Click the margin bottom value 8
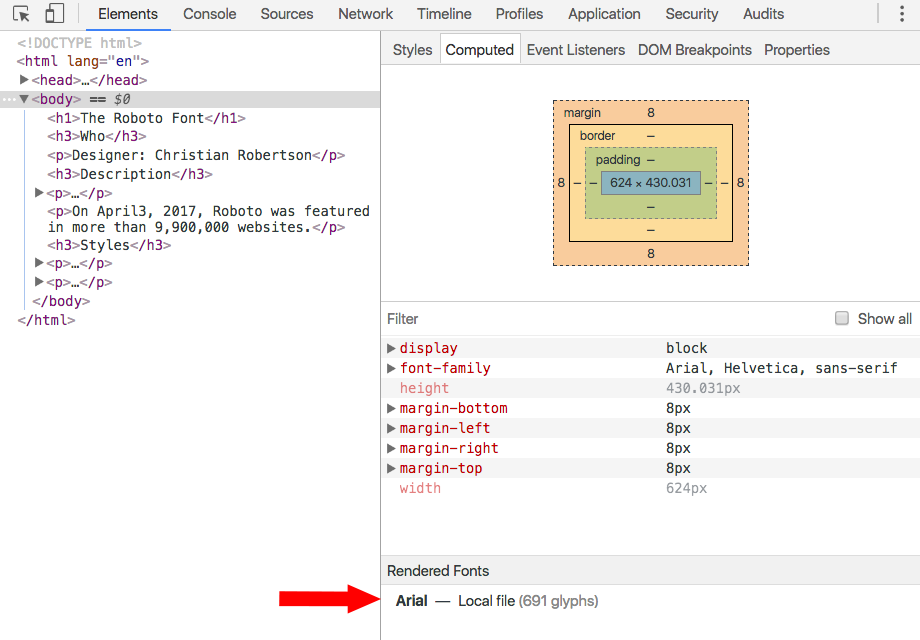920x640 pixels. point(651,253)
